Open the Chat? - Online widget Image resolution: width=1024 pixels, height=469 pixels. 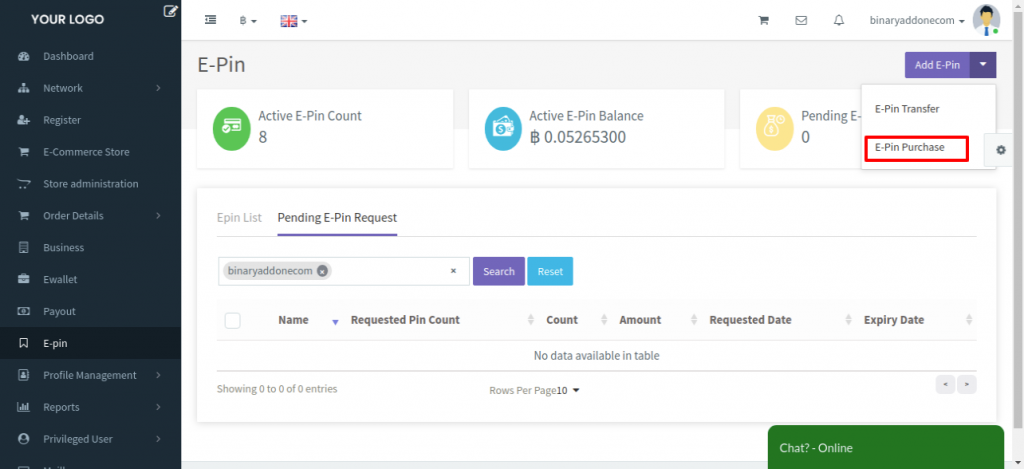(x=886, y=447)
